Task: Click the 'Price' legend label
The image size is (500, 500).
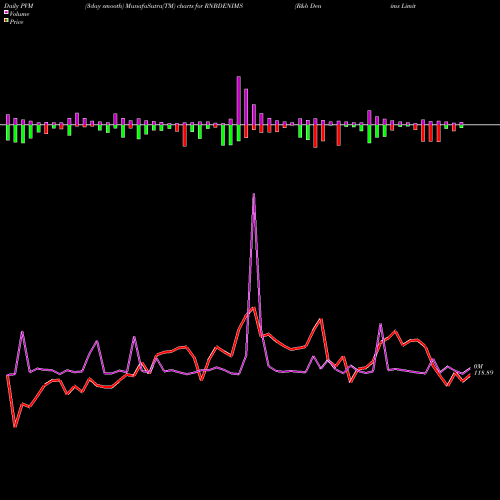Action: pos(16,22)
